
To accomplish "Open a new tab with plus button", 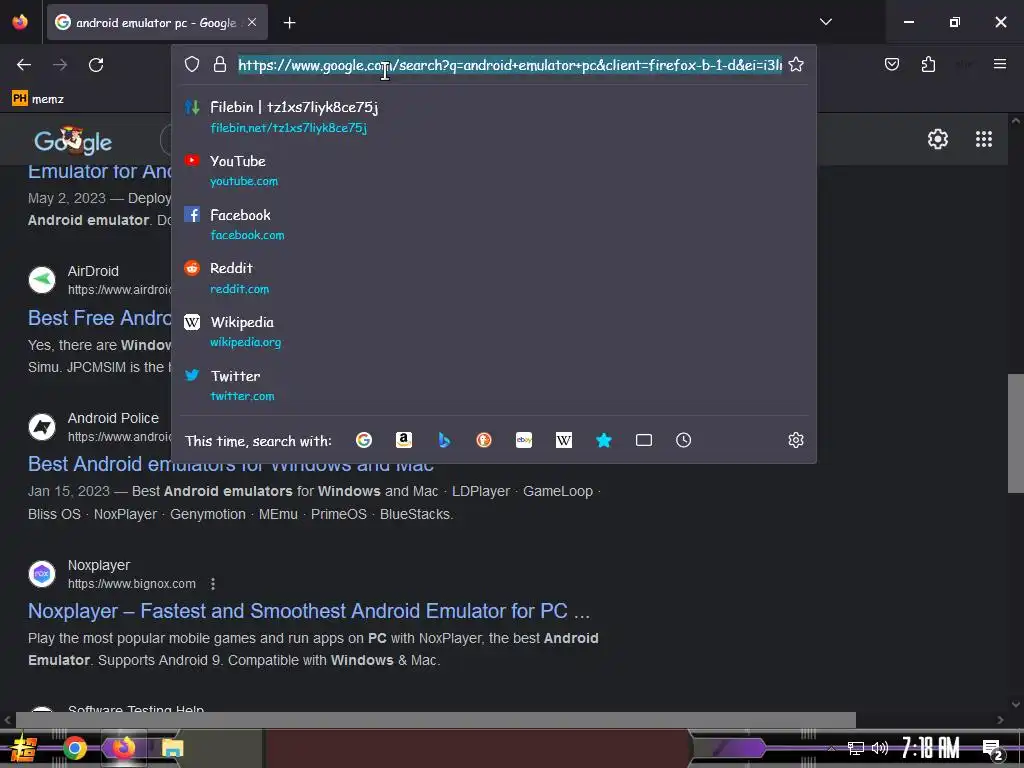I will 289,23.
